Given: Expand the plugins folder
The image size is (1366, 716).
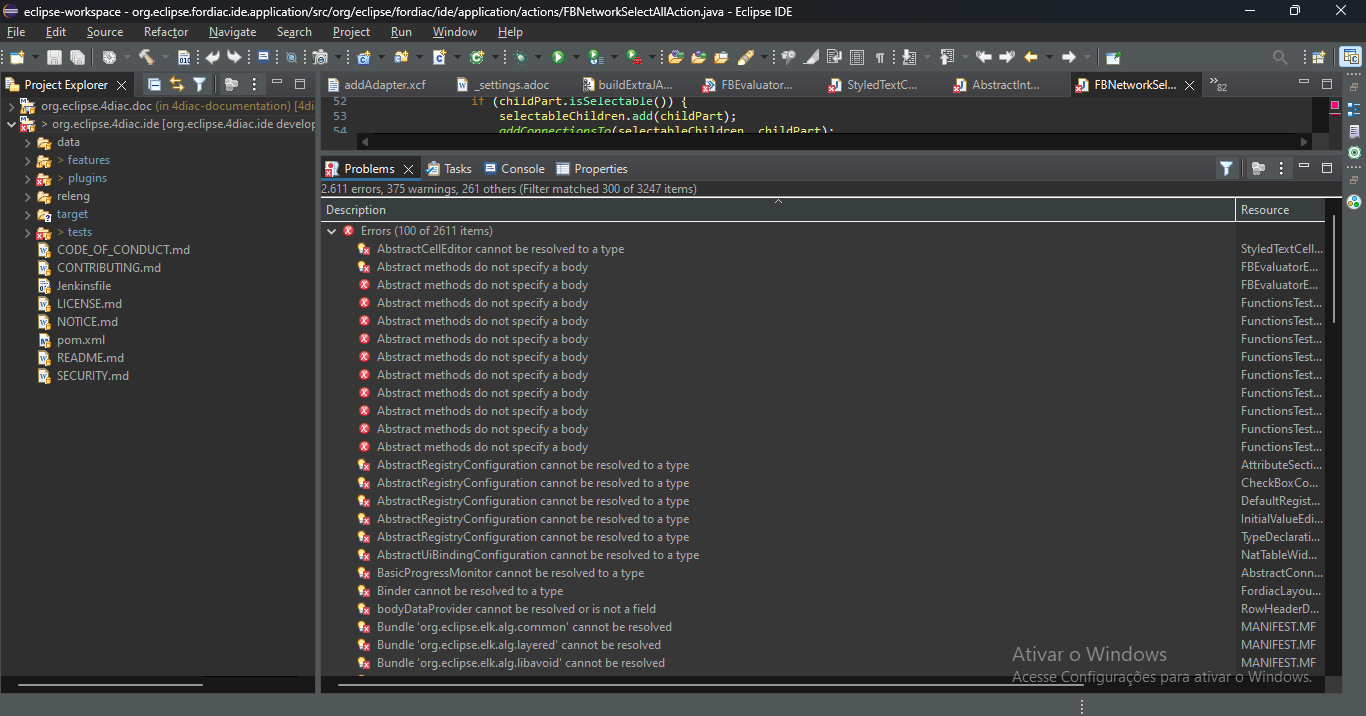Looking at the screenshot, I should click(x=28, y=178).
